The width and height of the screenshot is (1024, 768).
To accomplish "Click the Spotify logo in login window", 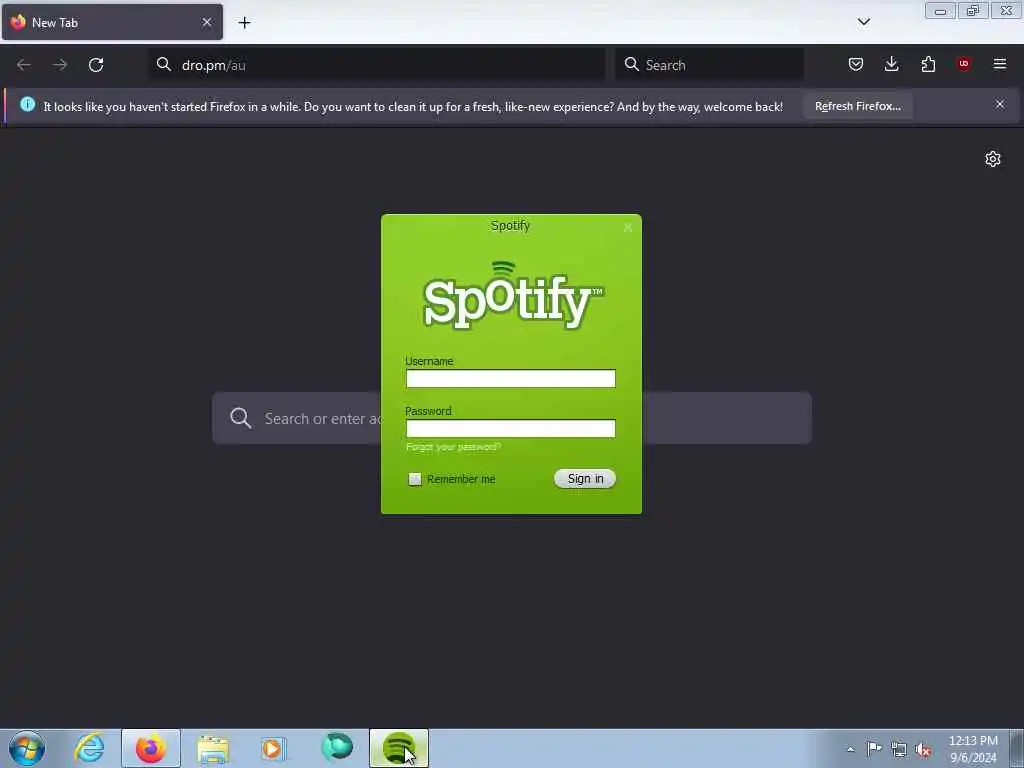I will 513,296.
